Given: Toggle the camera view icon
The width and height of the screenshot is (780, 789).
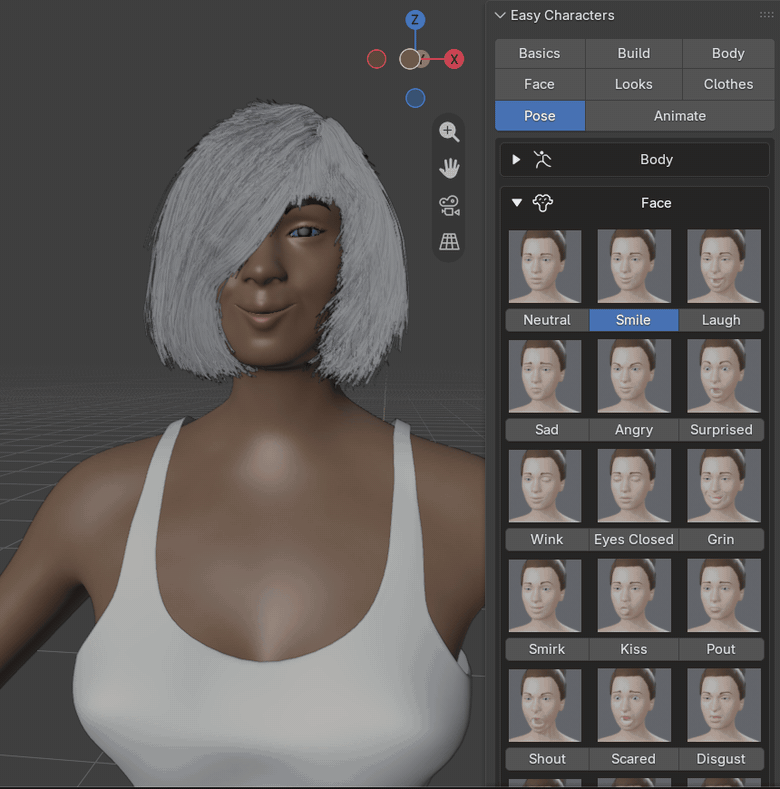Looking at the screenshot, I should (x=449, y=206).
